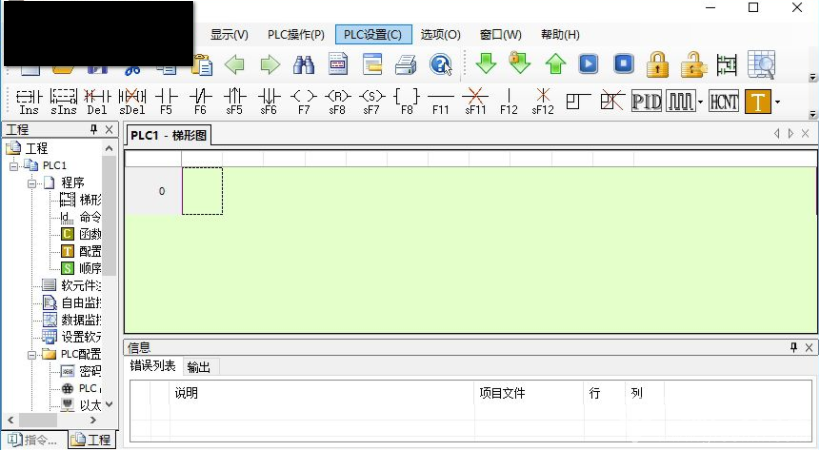Pin the 信息 panel
This screenshot has height=450, width=819.
click(x=794, y=347)
